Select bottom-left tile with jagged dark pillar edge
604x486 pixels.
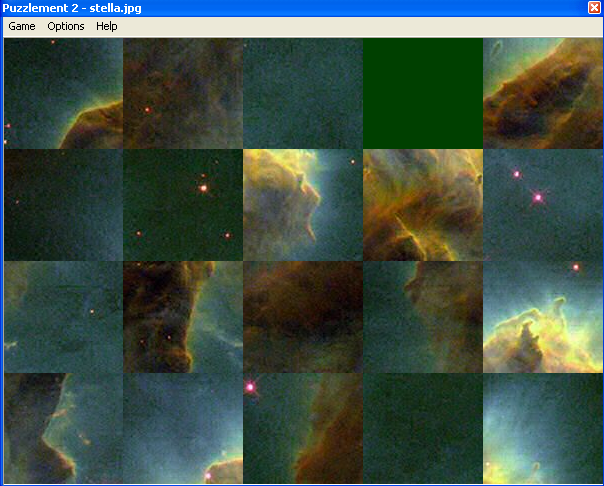pyautogui.click(x=64, y=428)
